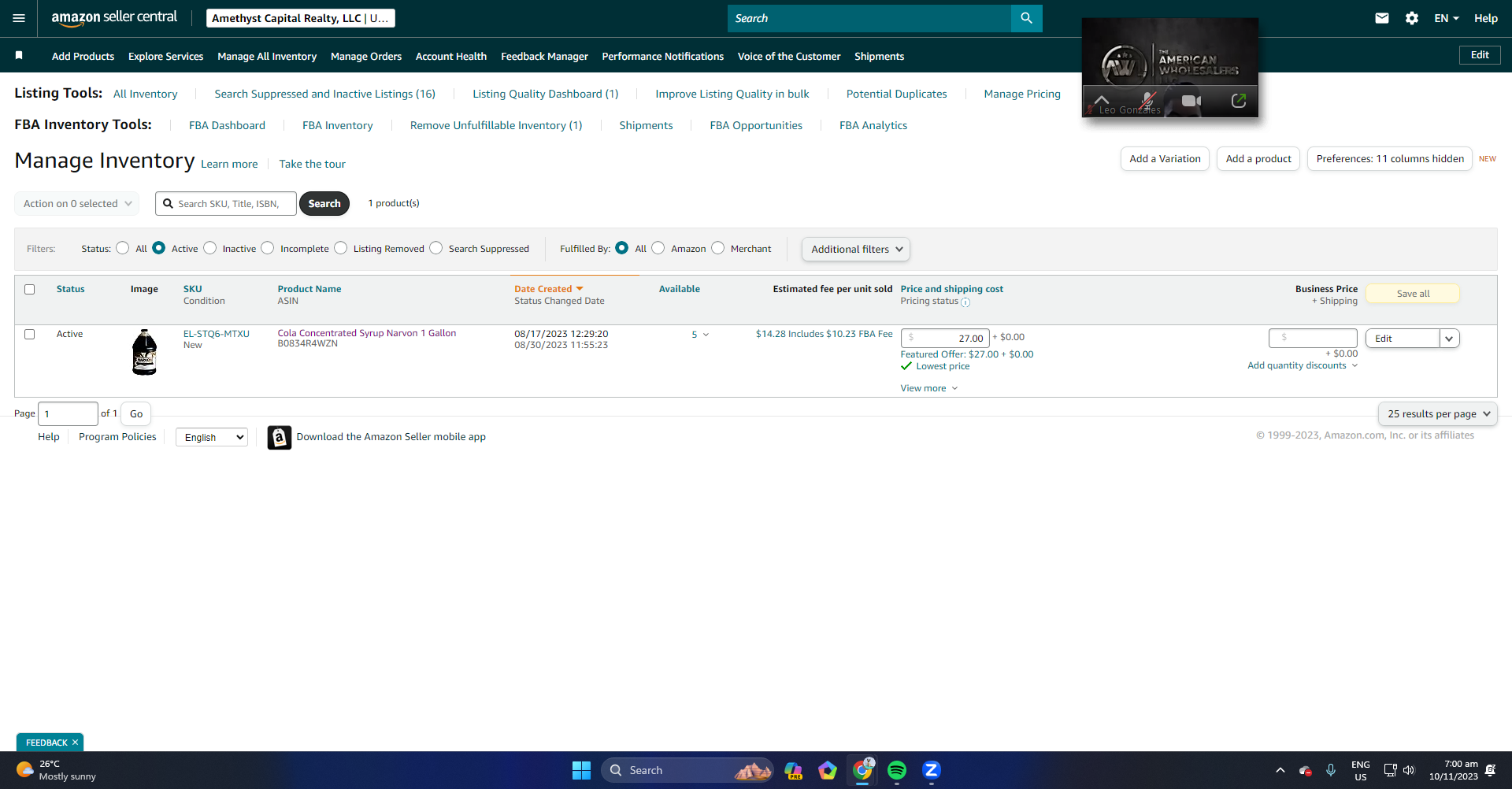
Task: Check the select-all header checkbox
Action: [30, 289]
